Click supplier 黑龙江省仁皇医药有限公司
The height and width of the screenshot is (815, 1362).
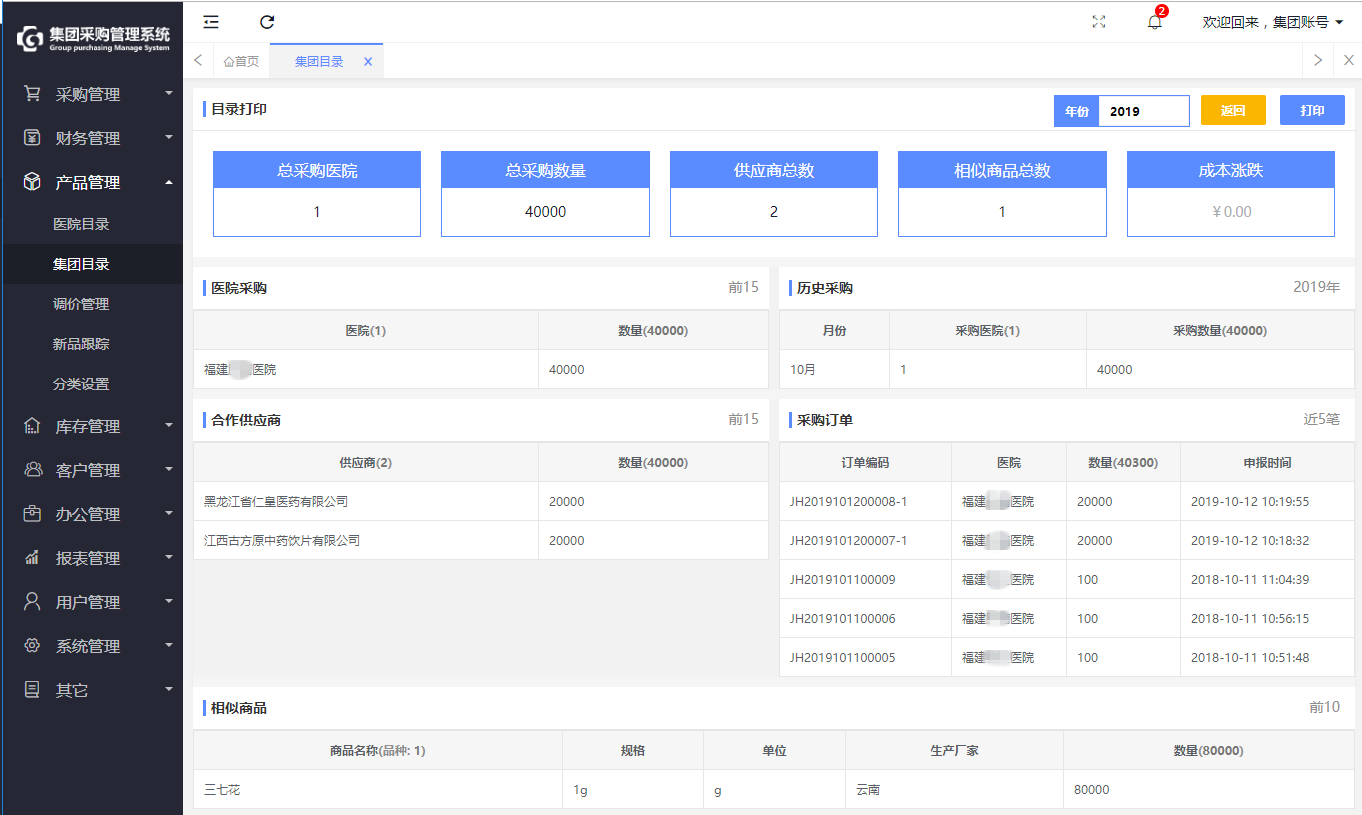(276, 502)
